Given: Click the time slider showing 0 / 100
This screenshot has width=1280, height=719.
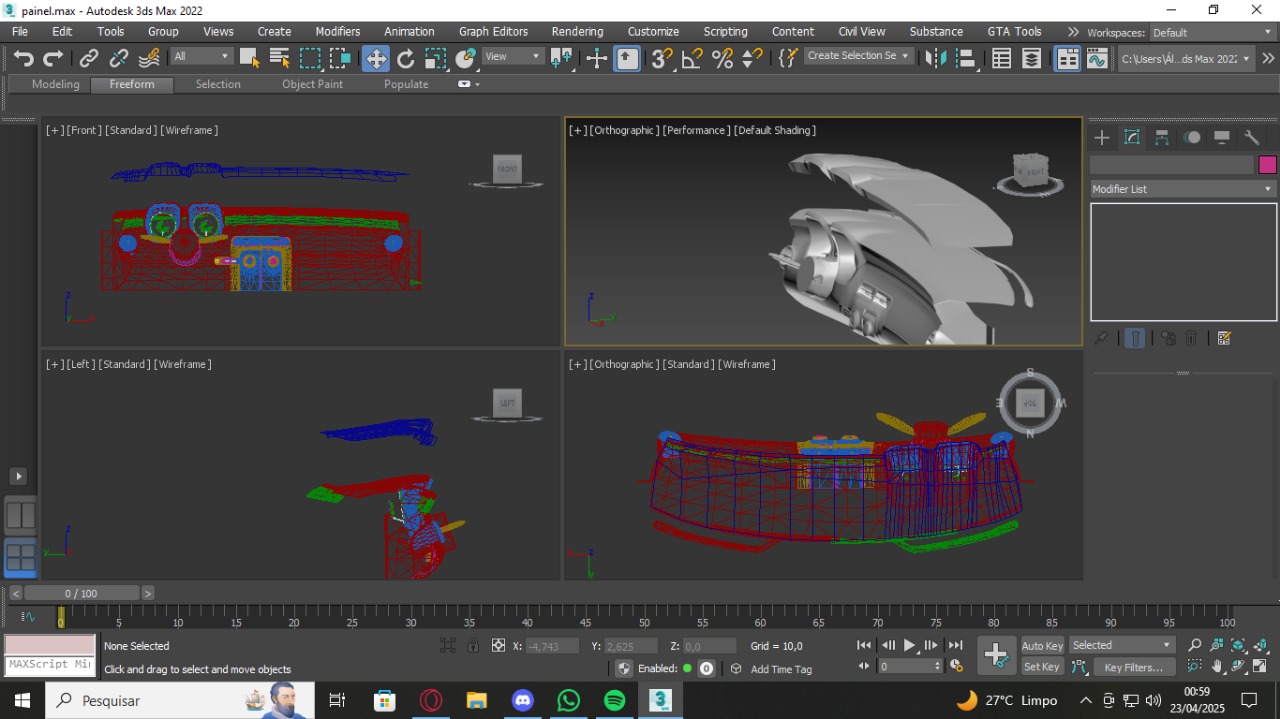Looking at the screenshot, I should (x=81, y=593).
